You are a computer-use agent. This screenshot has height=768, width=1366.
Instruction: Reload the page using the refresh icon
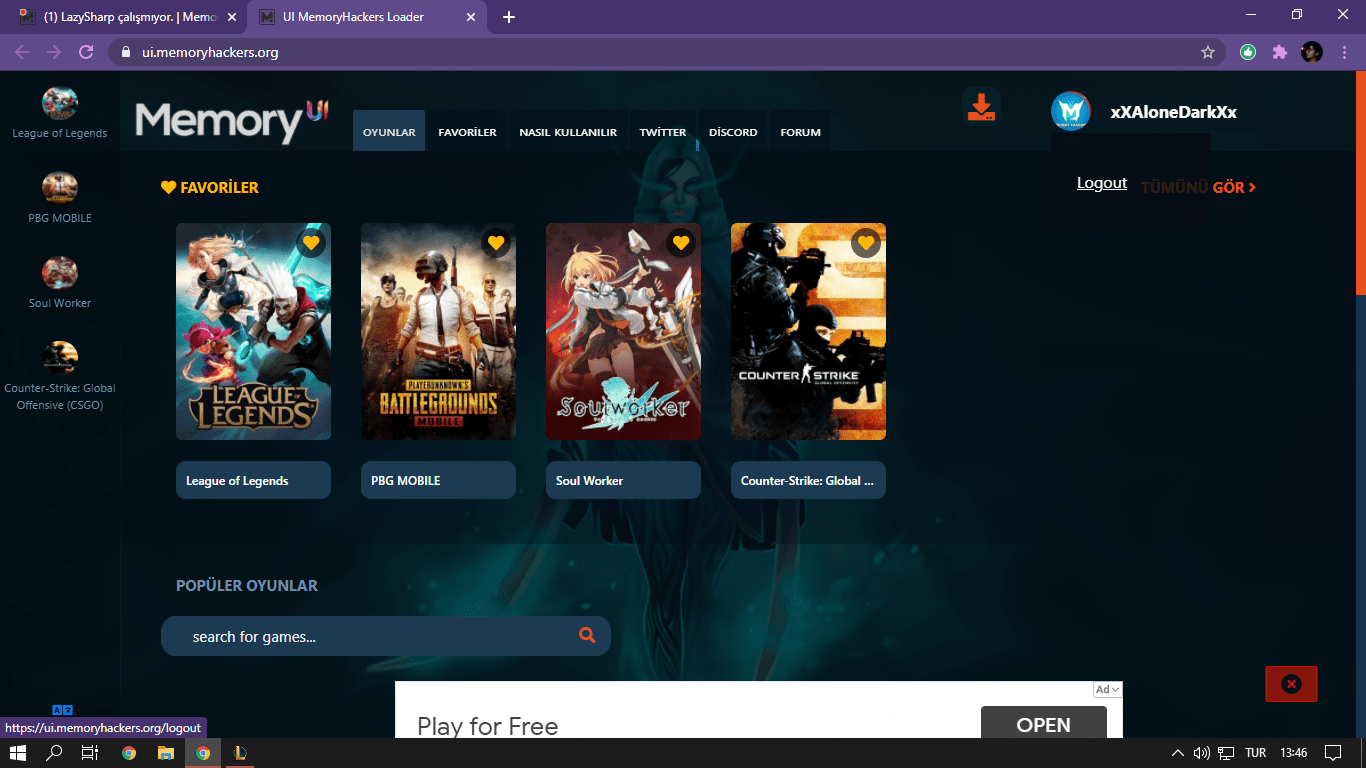[86, 52]
